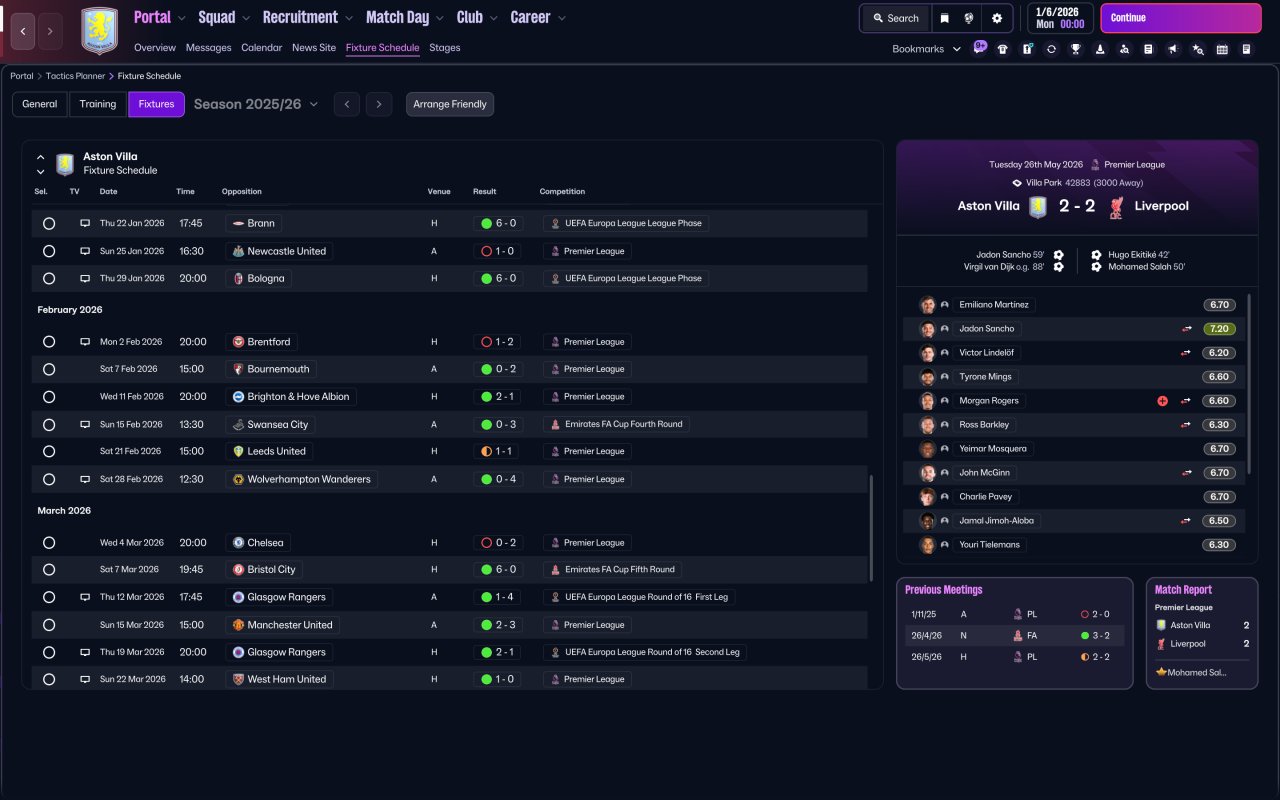This screenshot has width=1280, height=800.
Task: Open the Glasgow Rangers first leg opposition link
Action: (287, 597)
